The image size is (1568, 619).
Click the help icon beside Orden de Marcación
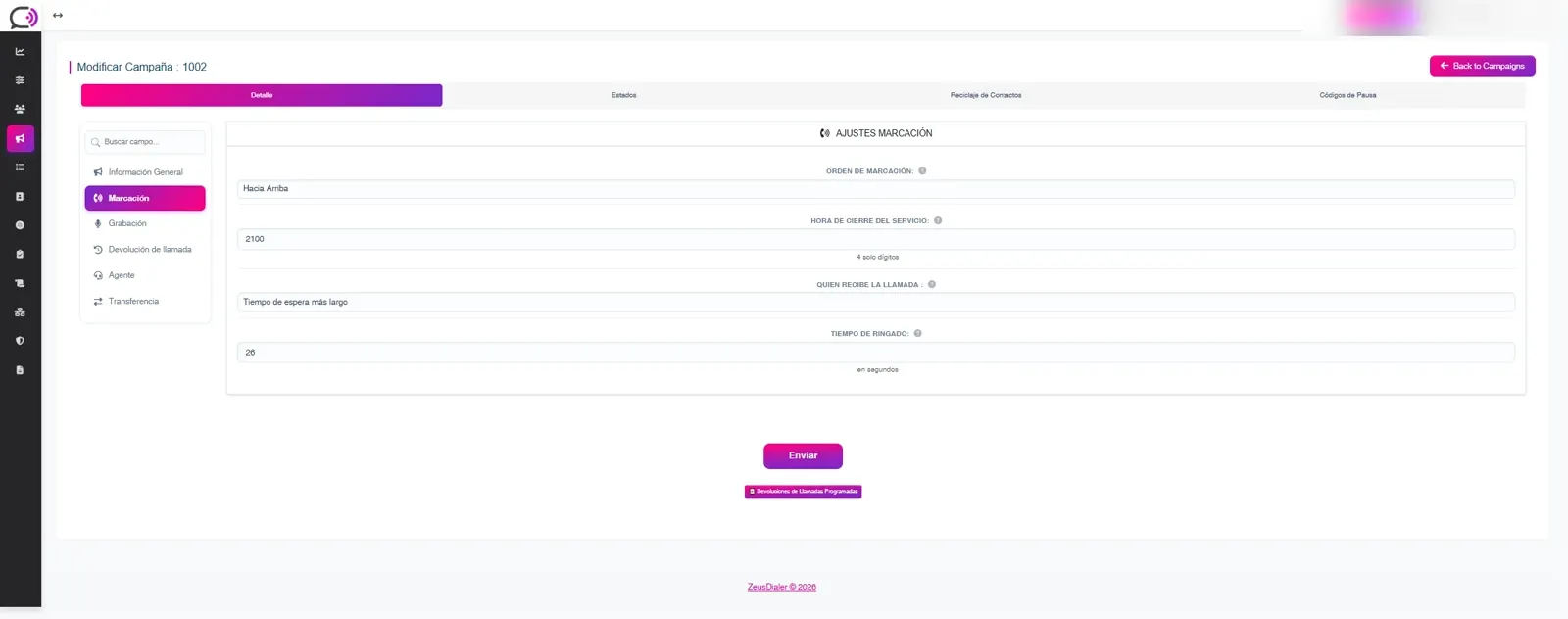point(922,171)
